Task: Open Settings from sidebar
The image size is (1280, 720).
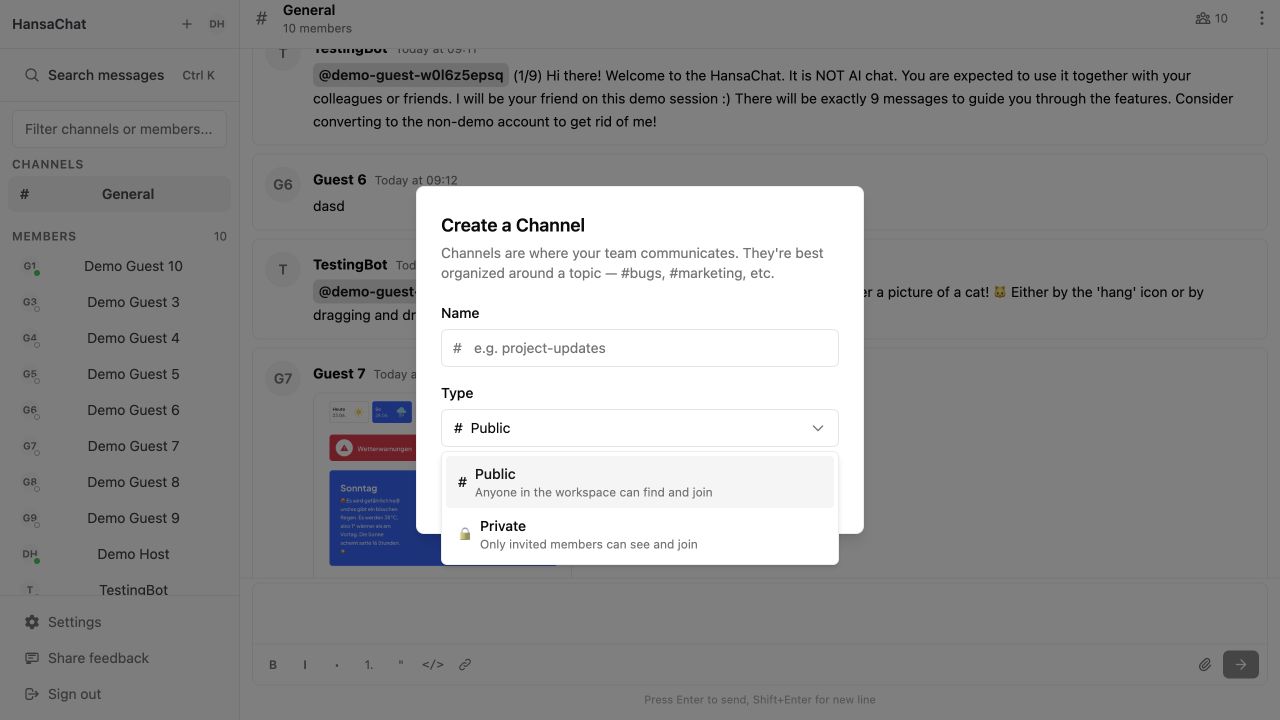Action: tap(119, 622)
